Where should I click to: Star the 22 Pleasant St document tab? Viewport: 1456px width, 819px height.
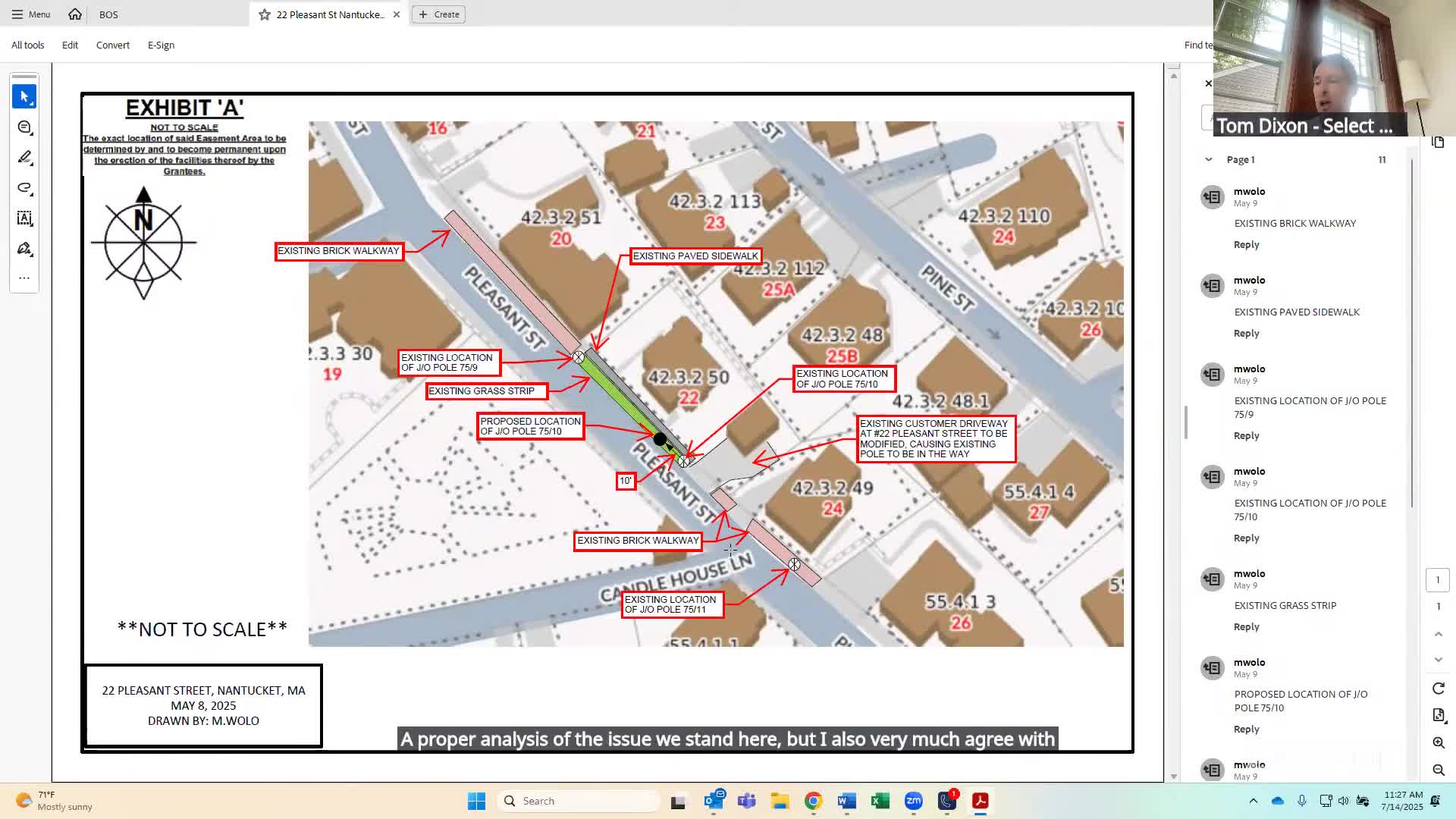(x=265, y=14)
